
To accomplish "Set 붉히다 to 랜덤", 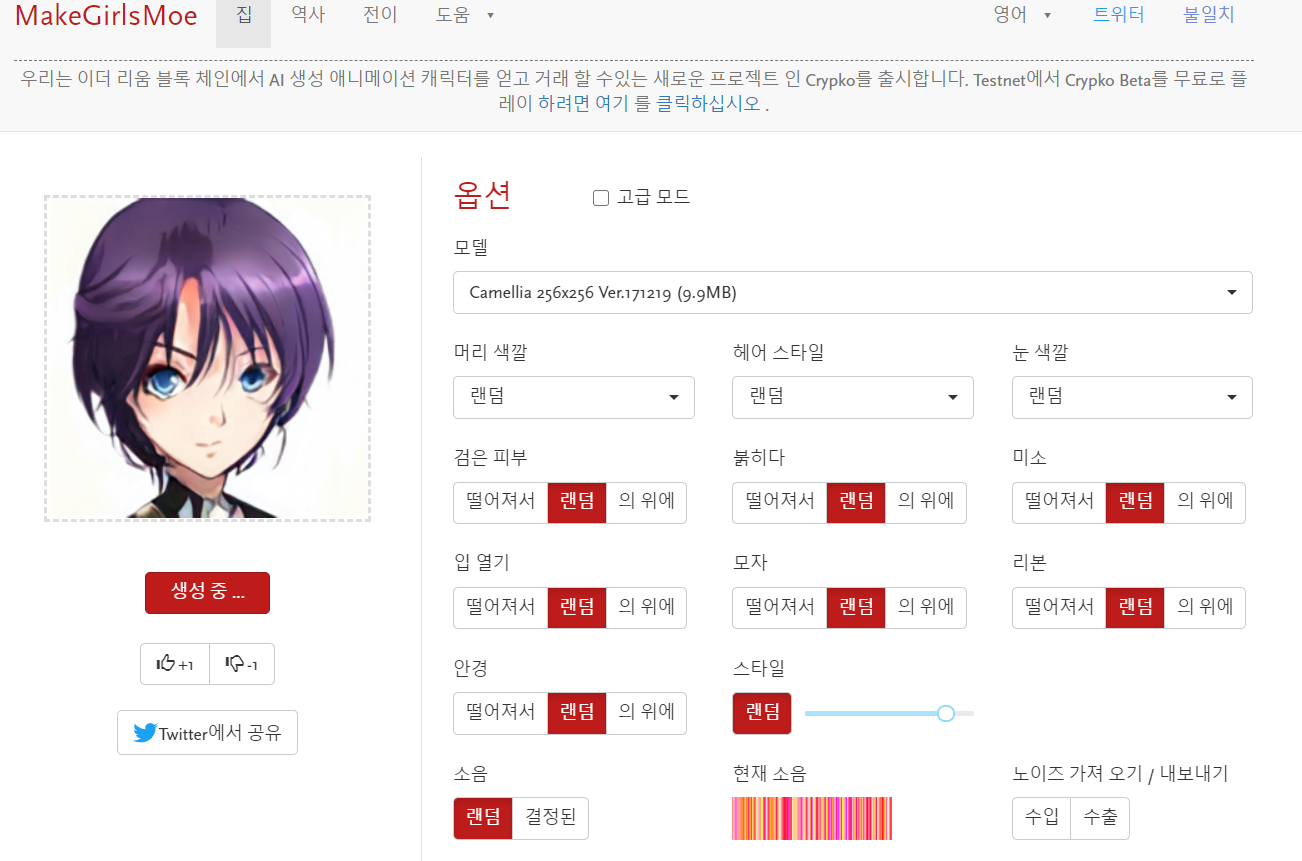I will click(856, 502).
